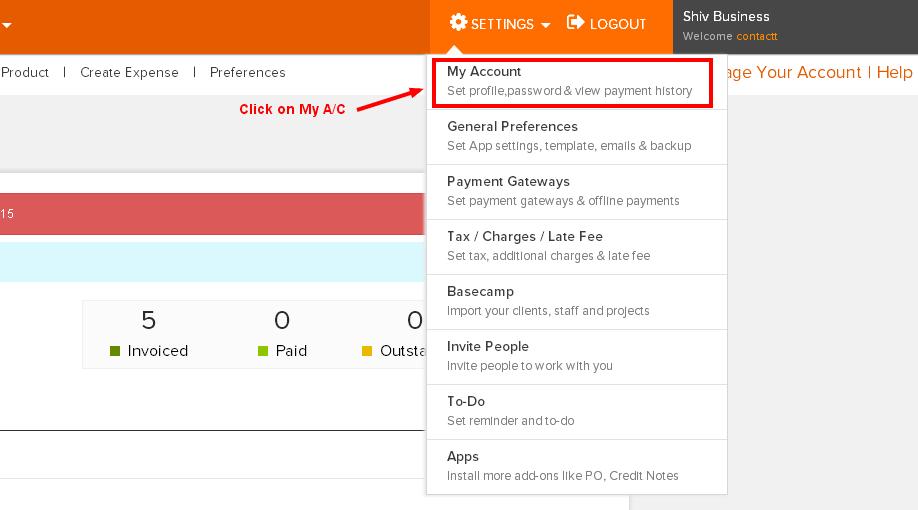918x510 pixels.
Task: Open the To-Do settings entry
Action: pyautogui.click(x=577, y=412)
